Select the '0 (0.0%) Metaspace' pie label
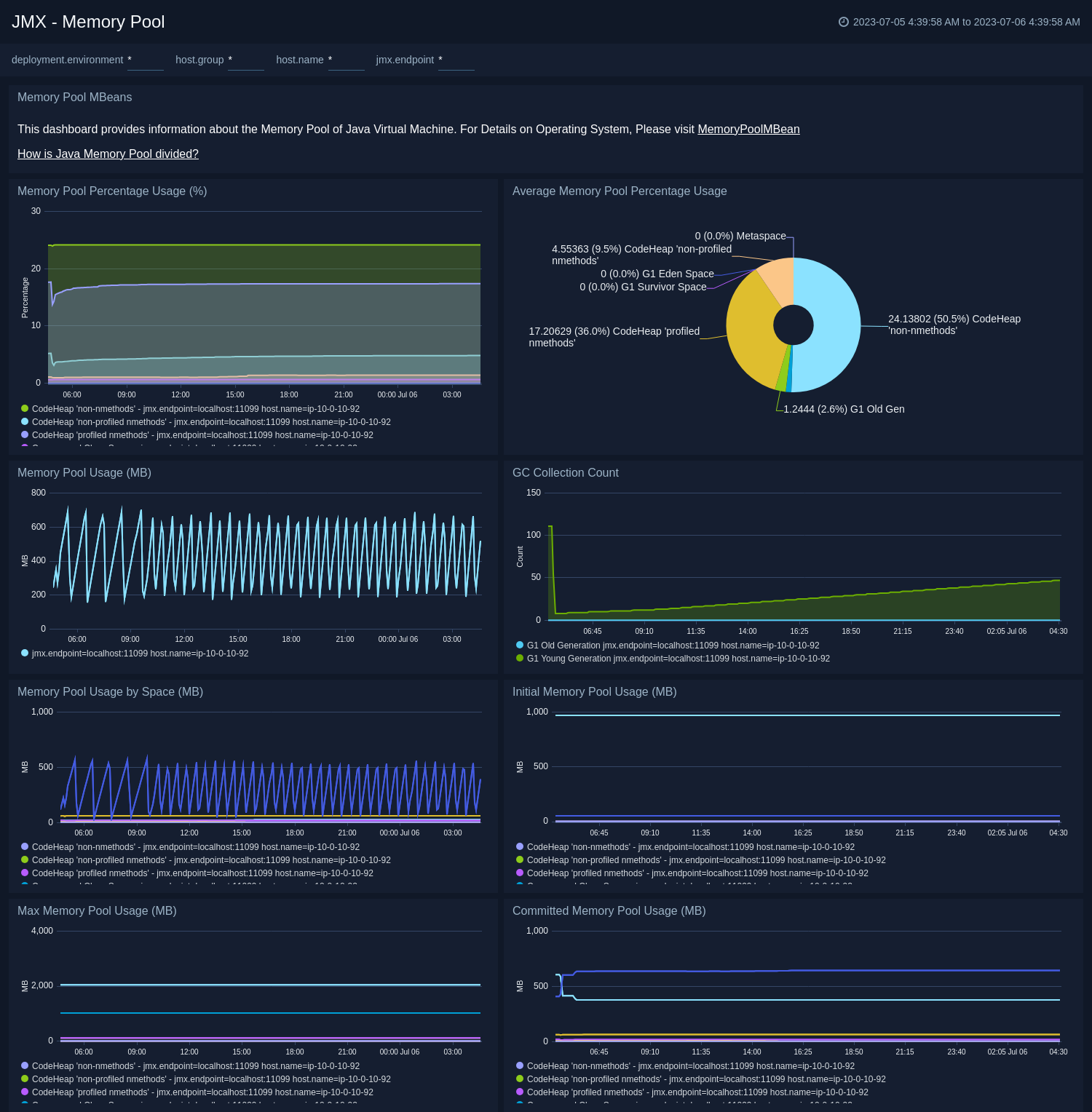Image resolution: width=1092 pixels, height=1112 pixels. (740, 236)
